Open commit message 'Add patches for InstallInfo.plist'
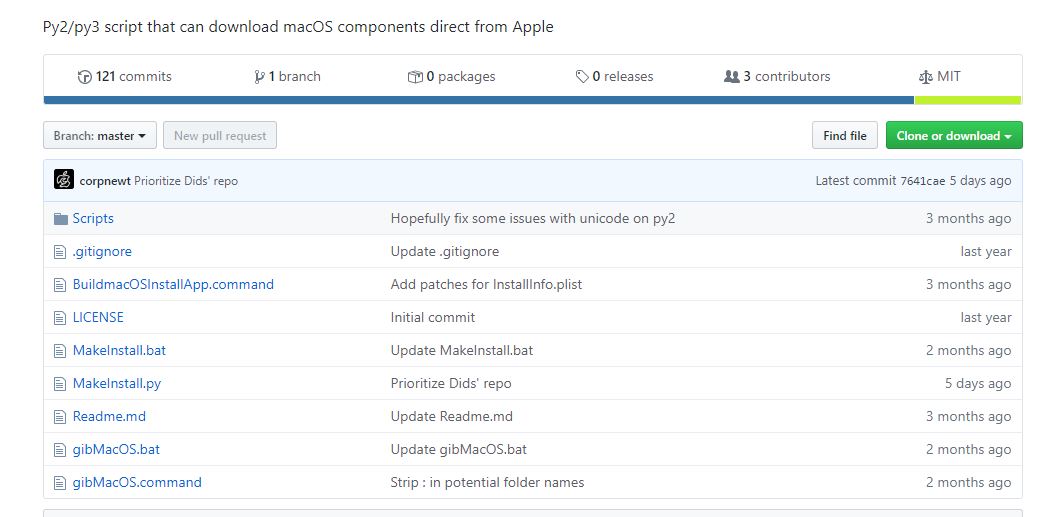This screenshot has height=517, width=1061. point(486,284)
